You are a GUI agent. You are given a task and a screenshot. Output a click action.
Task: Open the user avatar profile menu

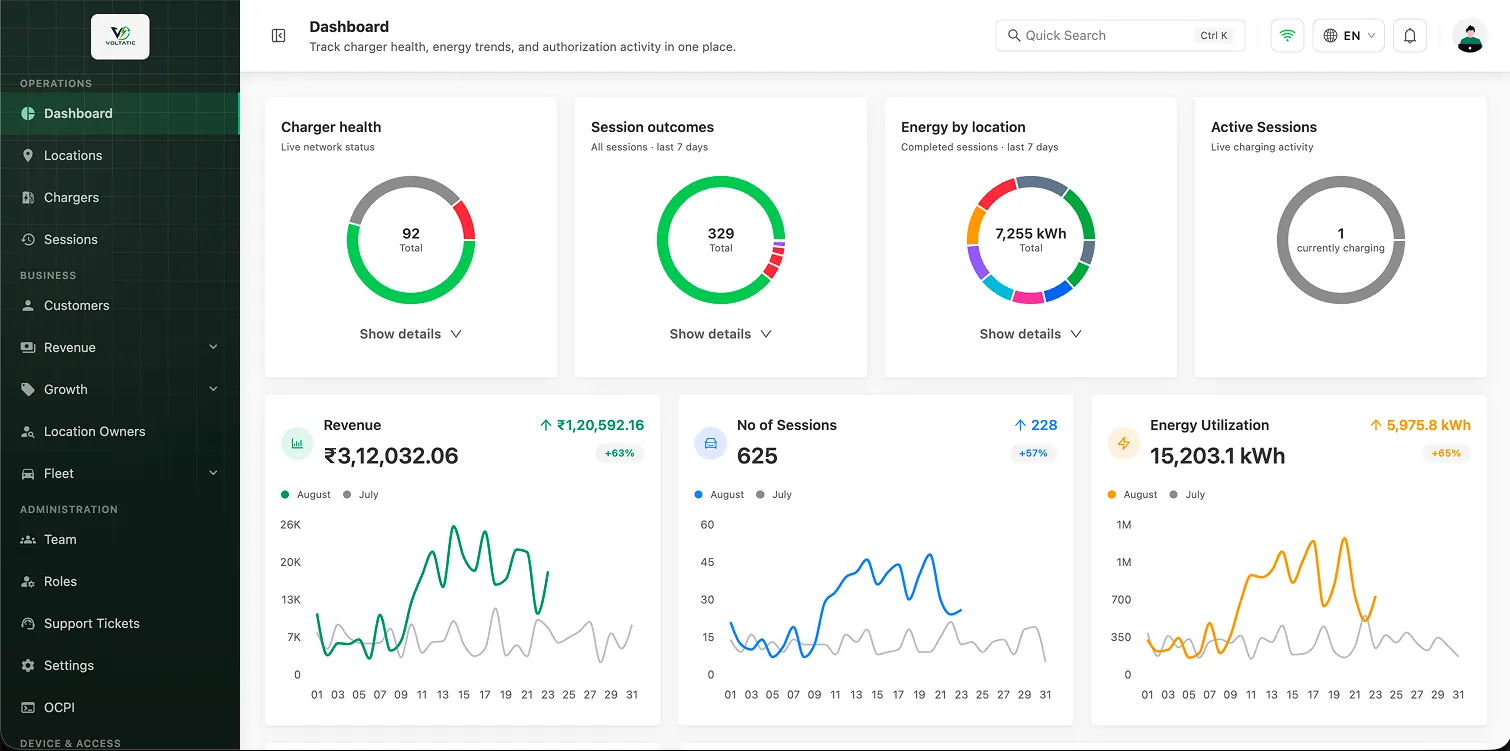1470,36
